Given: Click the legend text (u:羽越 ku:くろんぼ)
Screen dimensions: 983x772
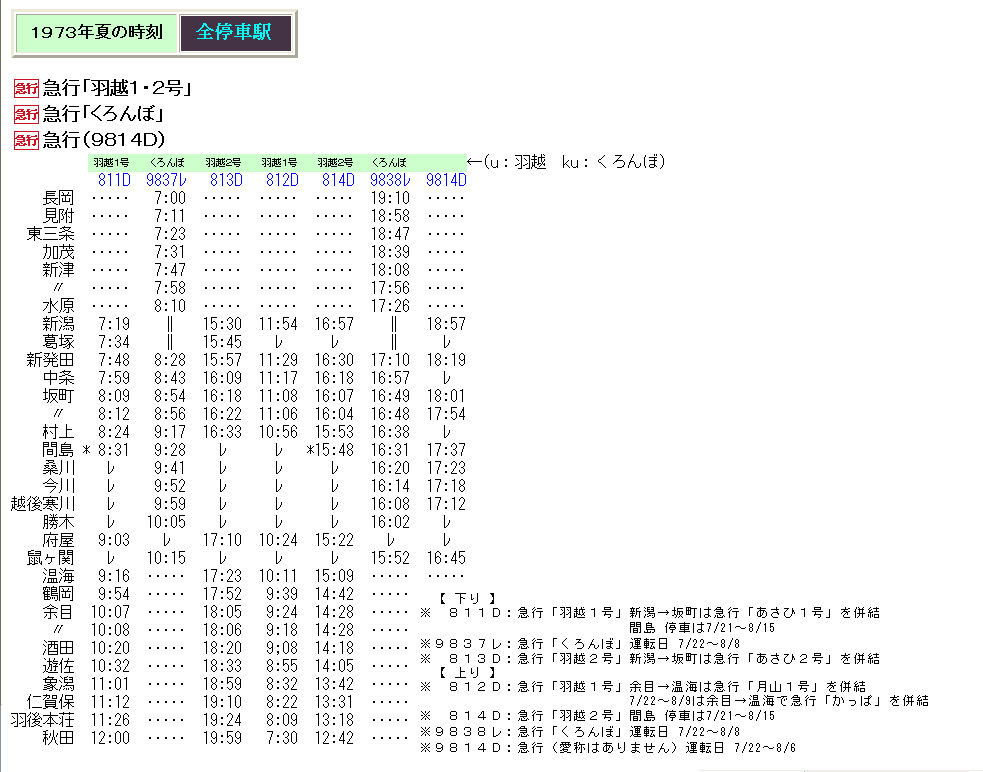Looking at the screenshot, I should click(x=574, y=162).
